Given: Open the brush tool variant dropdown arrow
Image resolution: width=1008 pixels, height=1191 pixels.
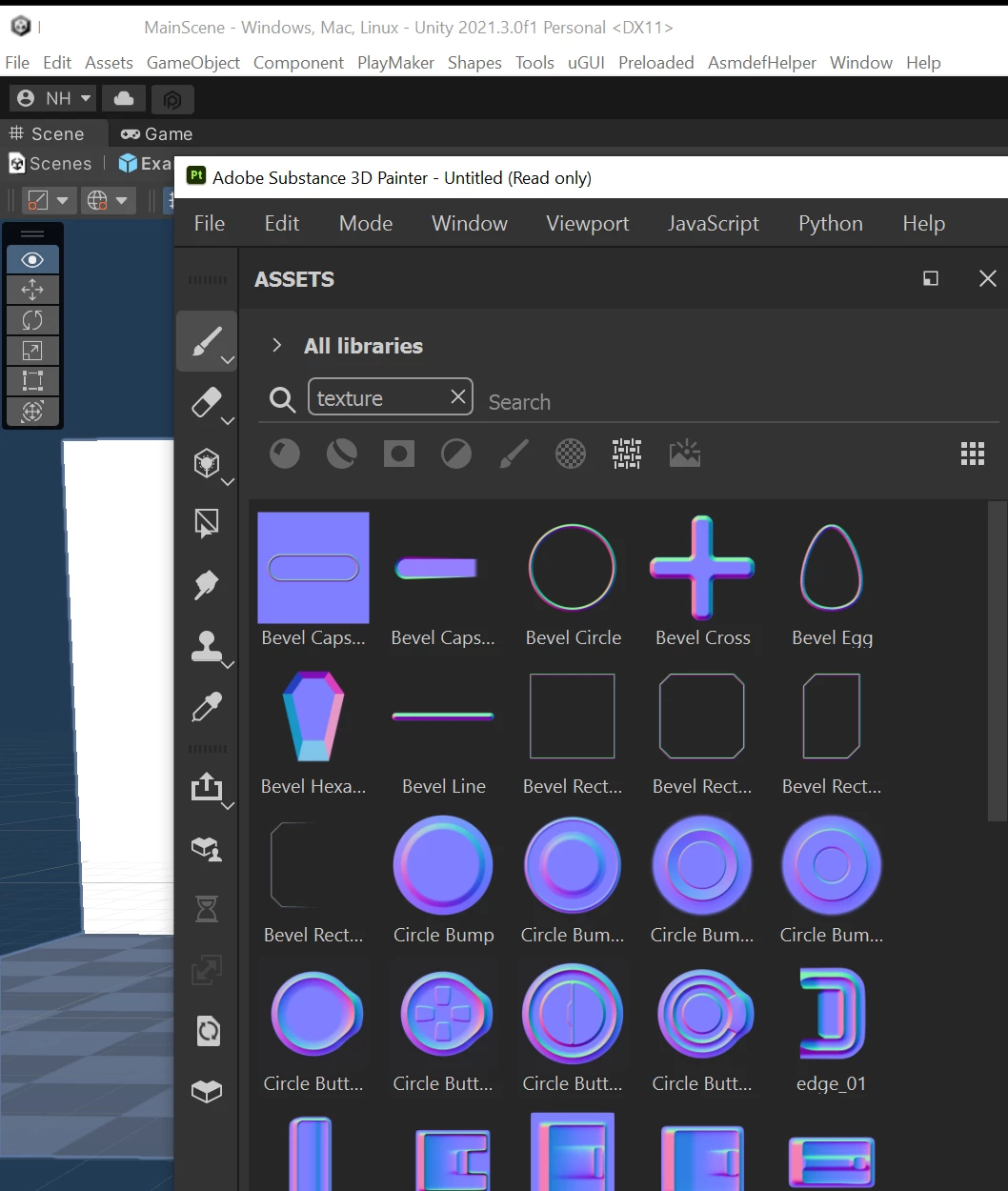Looking at the screenshot, I should click(x=228, y=360).
